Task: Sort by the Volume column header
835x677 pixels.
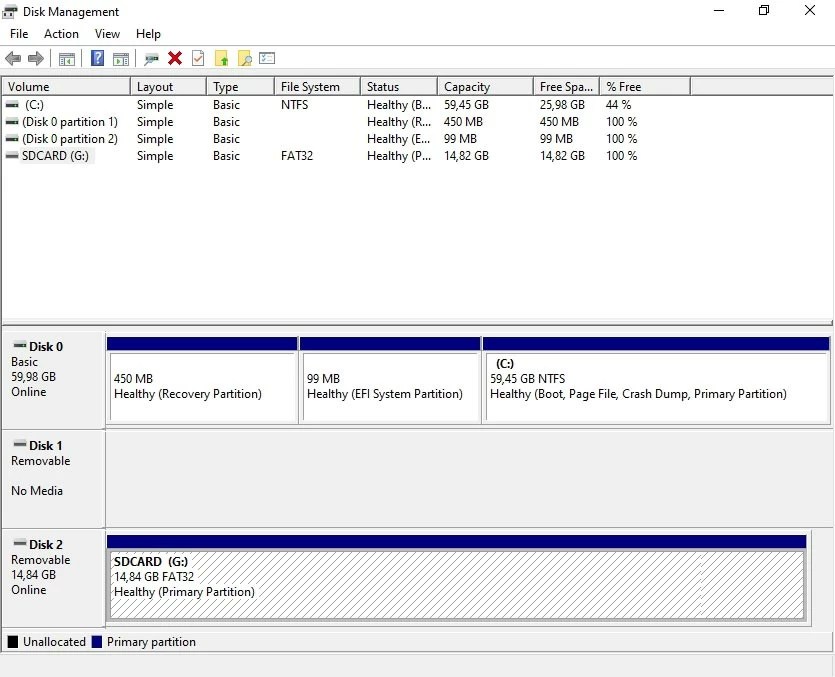Action: (x=66, y=86)
